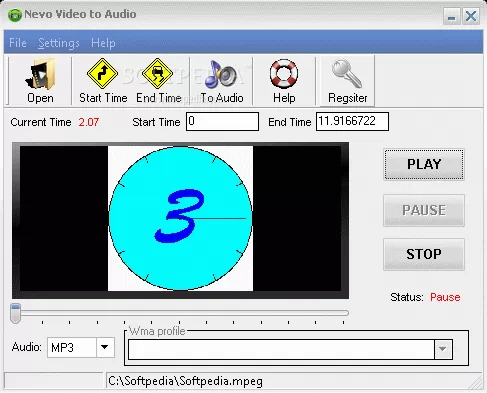Screen dimensions: 487x393
Task: Open a video file with the Open icon
Action: [x=40, y=81]
